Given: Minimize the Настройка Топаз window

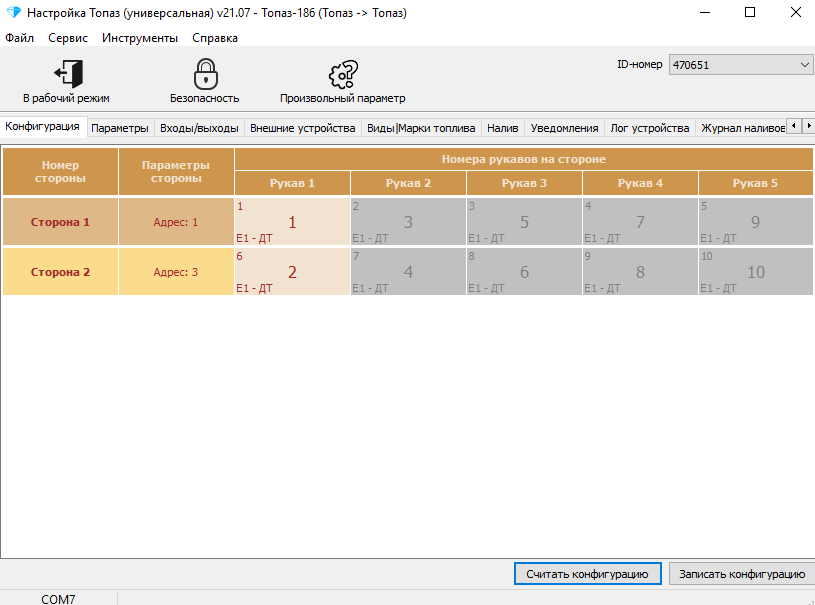Looking at the screenshot, I should [x=705, y=12].
